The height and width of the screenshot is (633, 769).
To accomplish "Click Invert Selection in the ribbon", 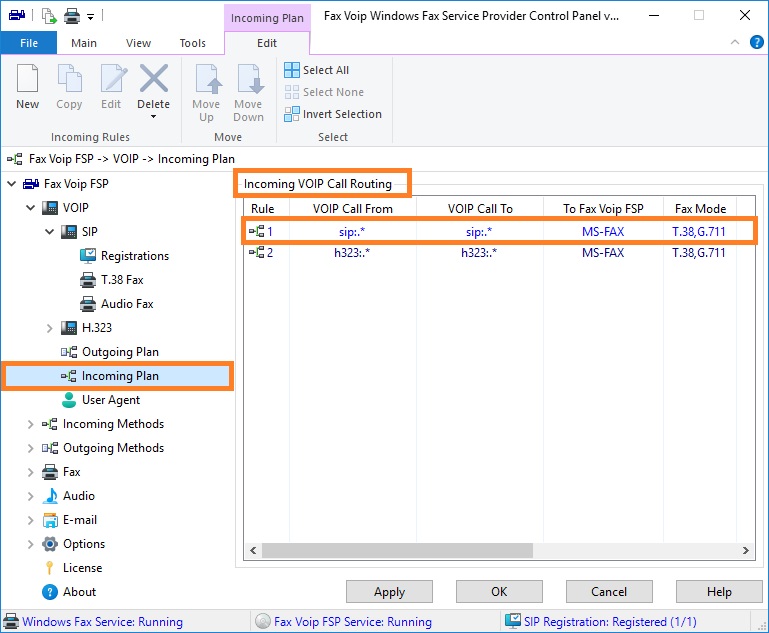I will (x=333, y=114).
